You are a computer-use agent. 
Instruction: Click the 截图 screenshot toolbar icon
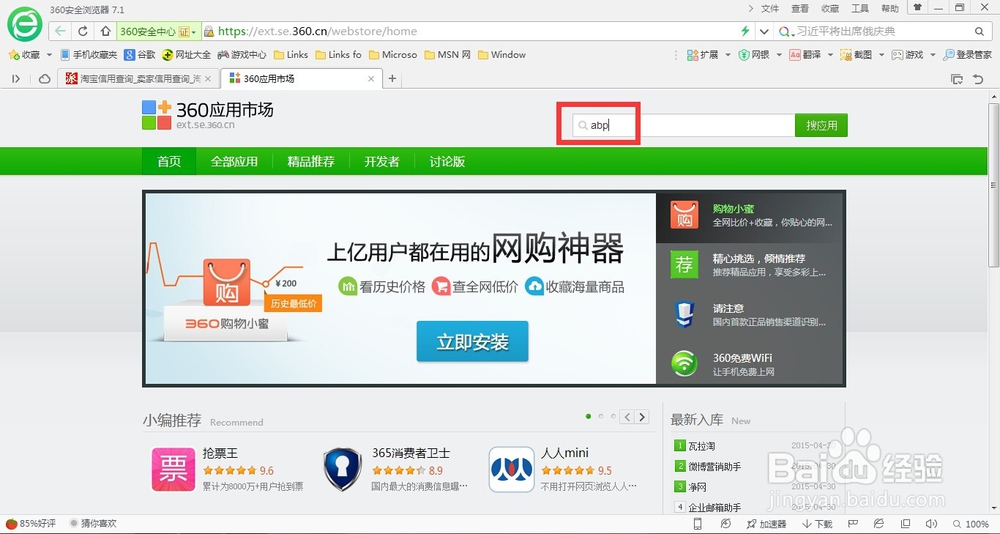tap(856, 55)
